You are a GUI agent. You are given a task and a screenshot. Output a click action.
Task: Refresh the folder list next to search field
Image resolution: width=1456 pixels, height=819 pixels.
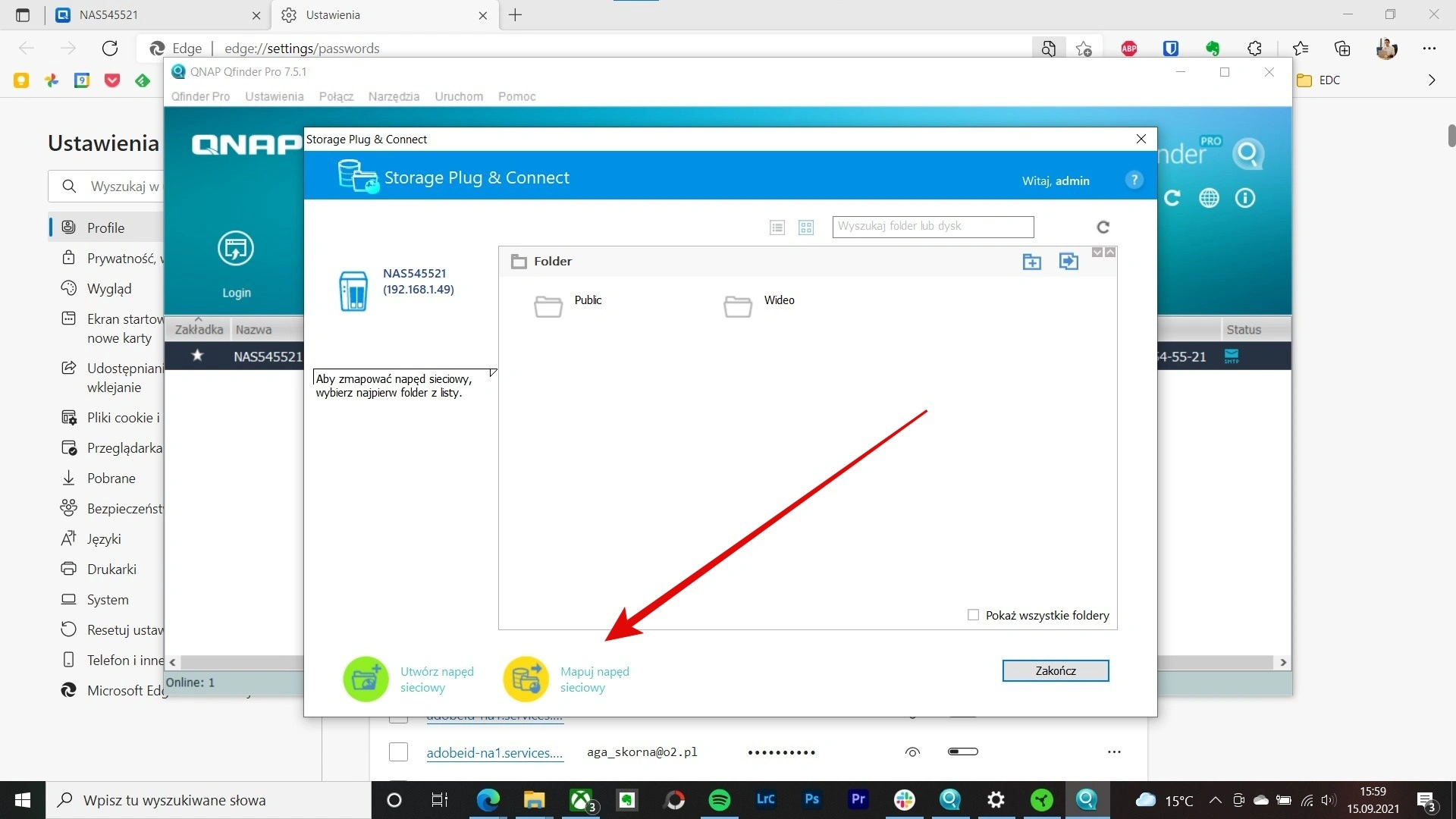tap(1103, 227)
